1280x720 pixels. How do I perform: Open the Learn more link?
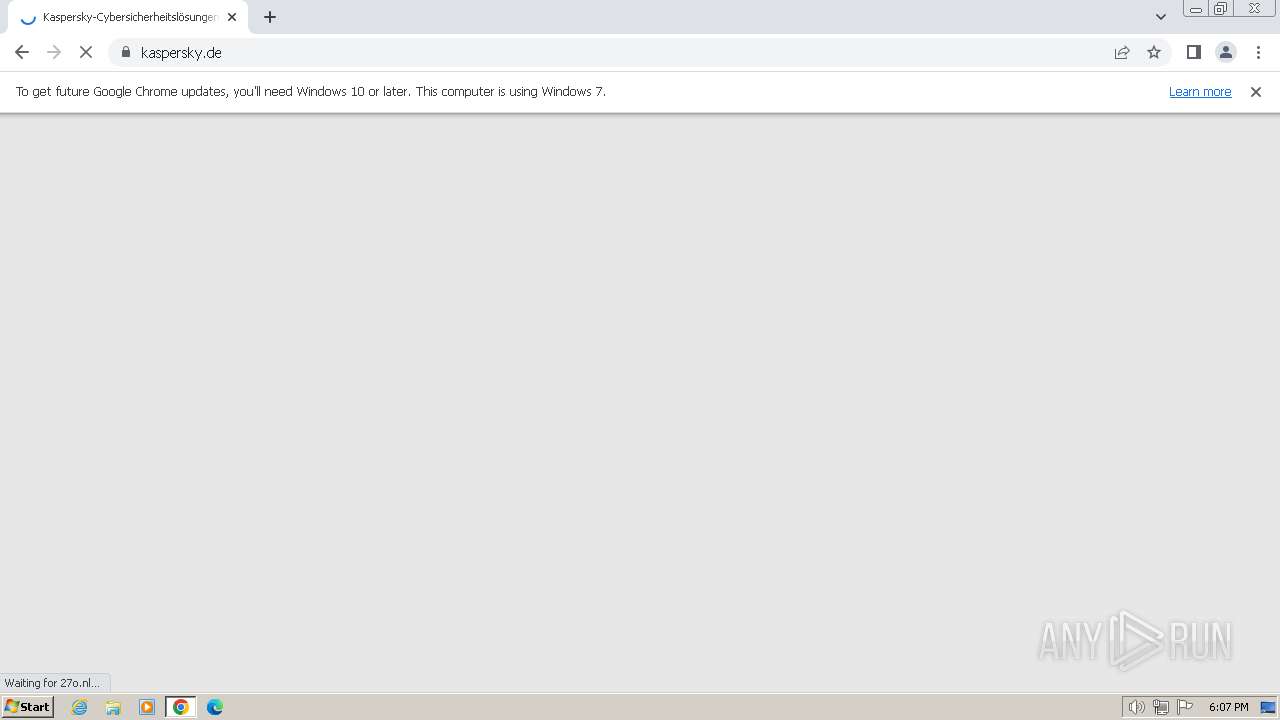tap(1200, 92)
